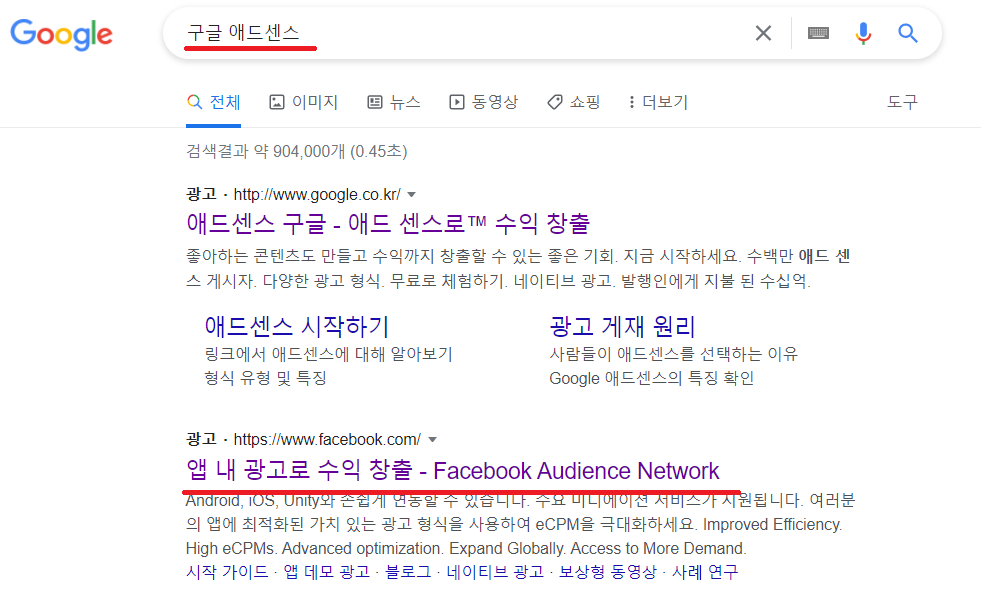
Task: Open the 동영상 tab
Action: [x=484, y=102]
